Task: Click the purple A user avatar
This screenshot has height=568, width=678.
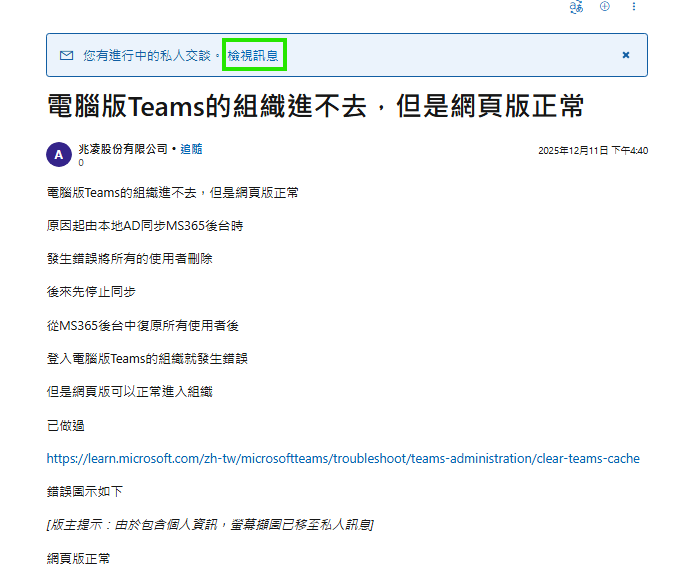Action: pyautogui.click(x=59, y=154)
